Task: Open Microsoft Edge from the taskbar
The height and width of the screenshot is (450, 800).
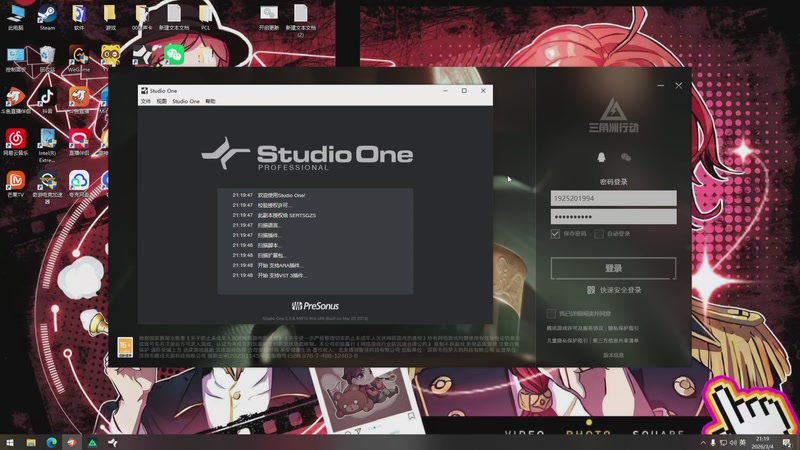Action: pos(52,442)
